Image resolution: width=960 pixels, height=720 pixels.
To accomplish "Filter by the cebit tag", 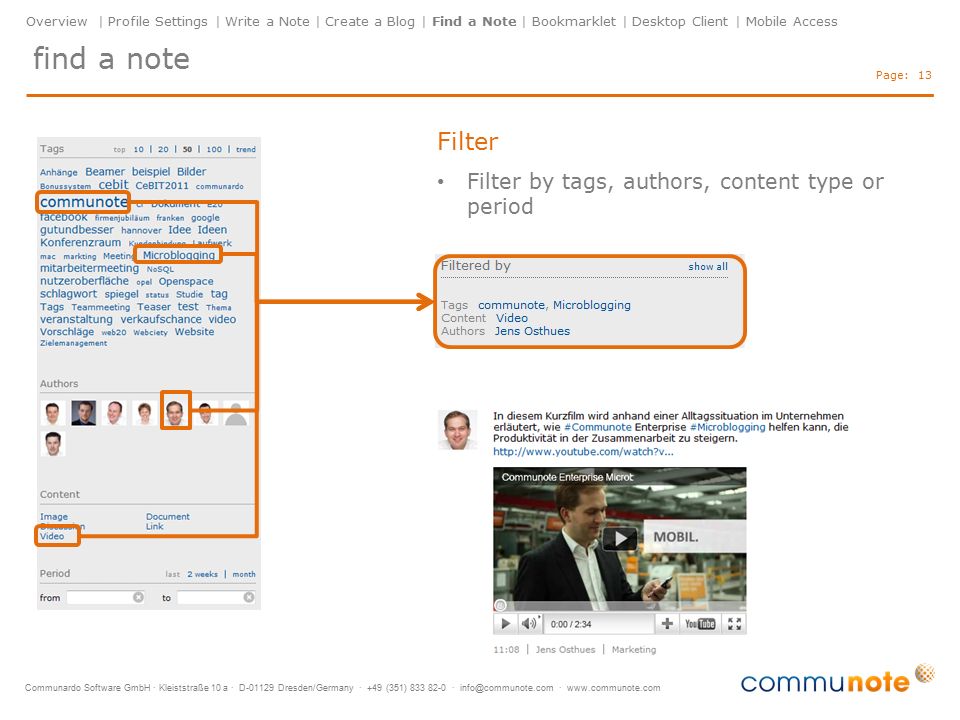I will pos(113,185).
